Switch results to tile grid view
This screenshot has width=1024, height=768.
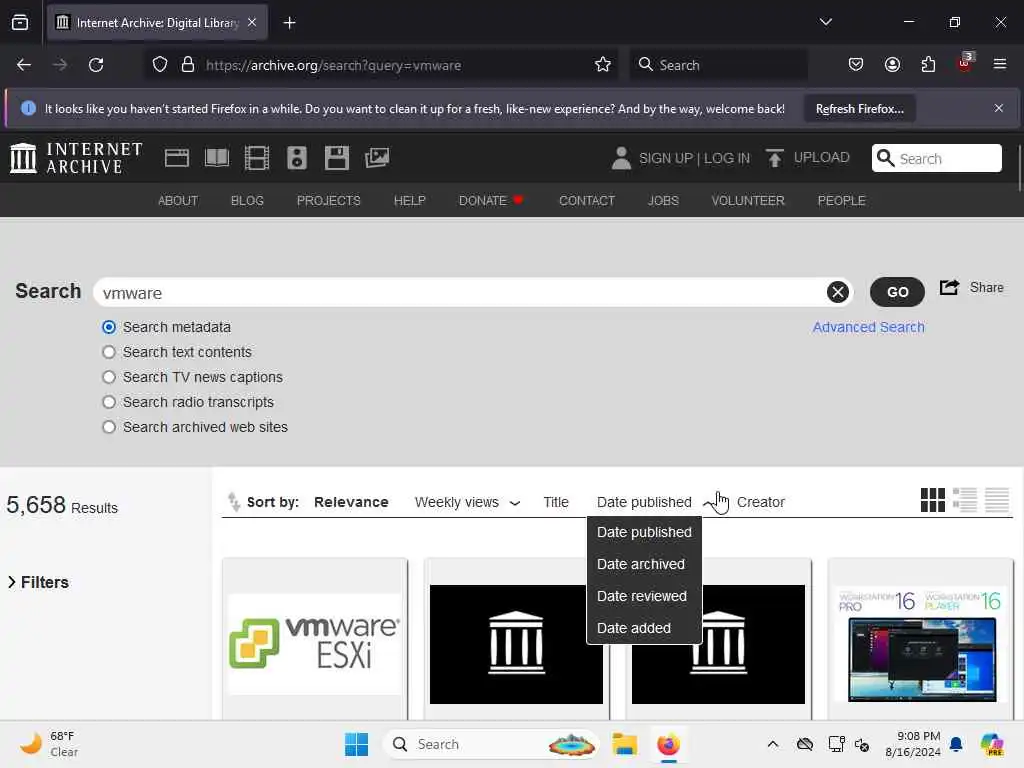(933, 500)
